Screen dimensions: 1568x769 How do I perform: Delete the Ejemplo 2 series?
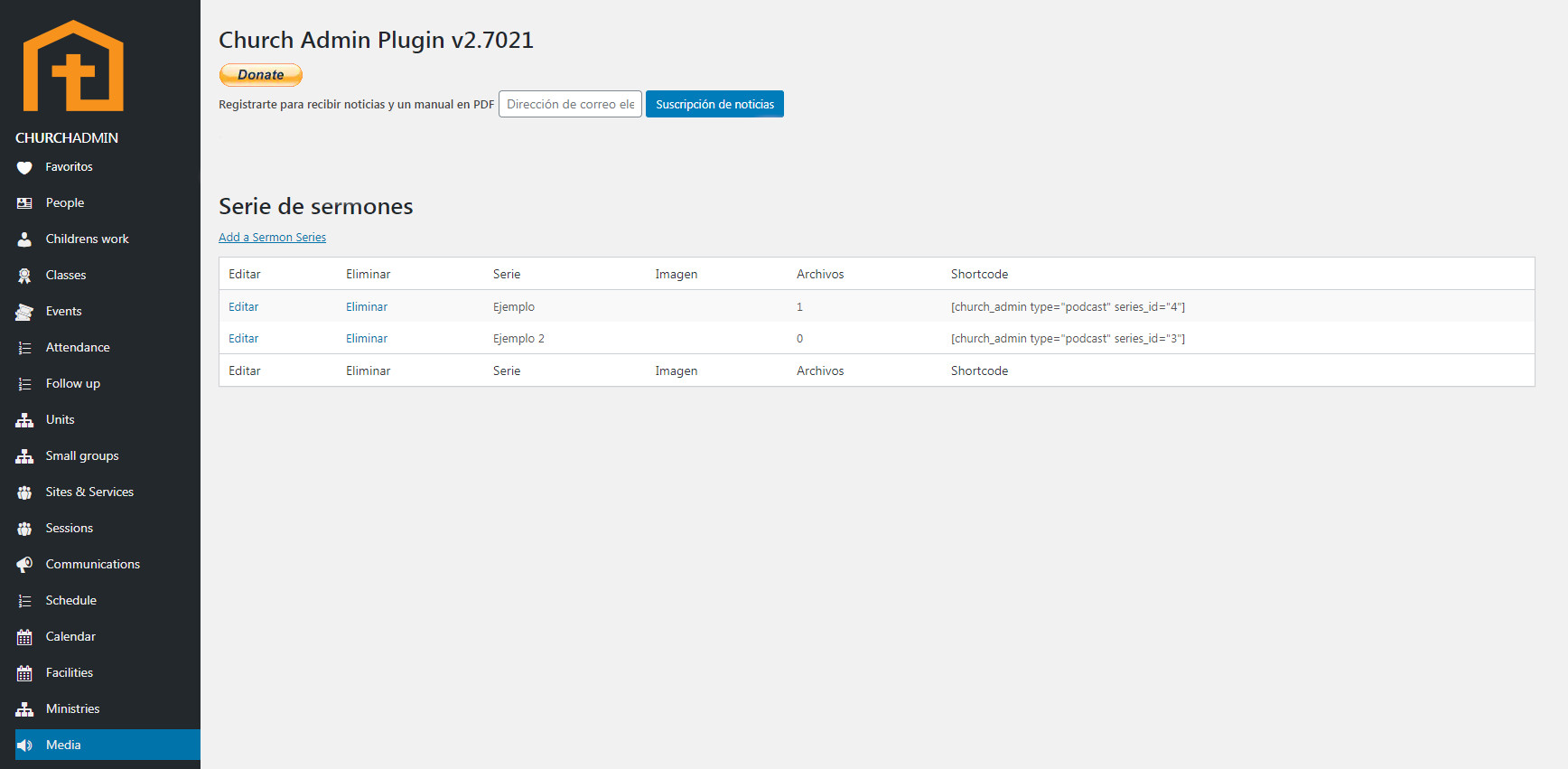367,339
